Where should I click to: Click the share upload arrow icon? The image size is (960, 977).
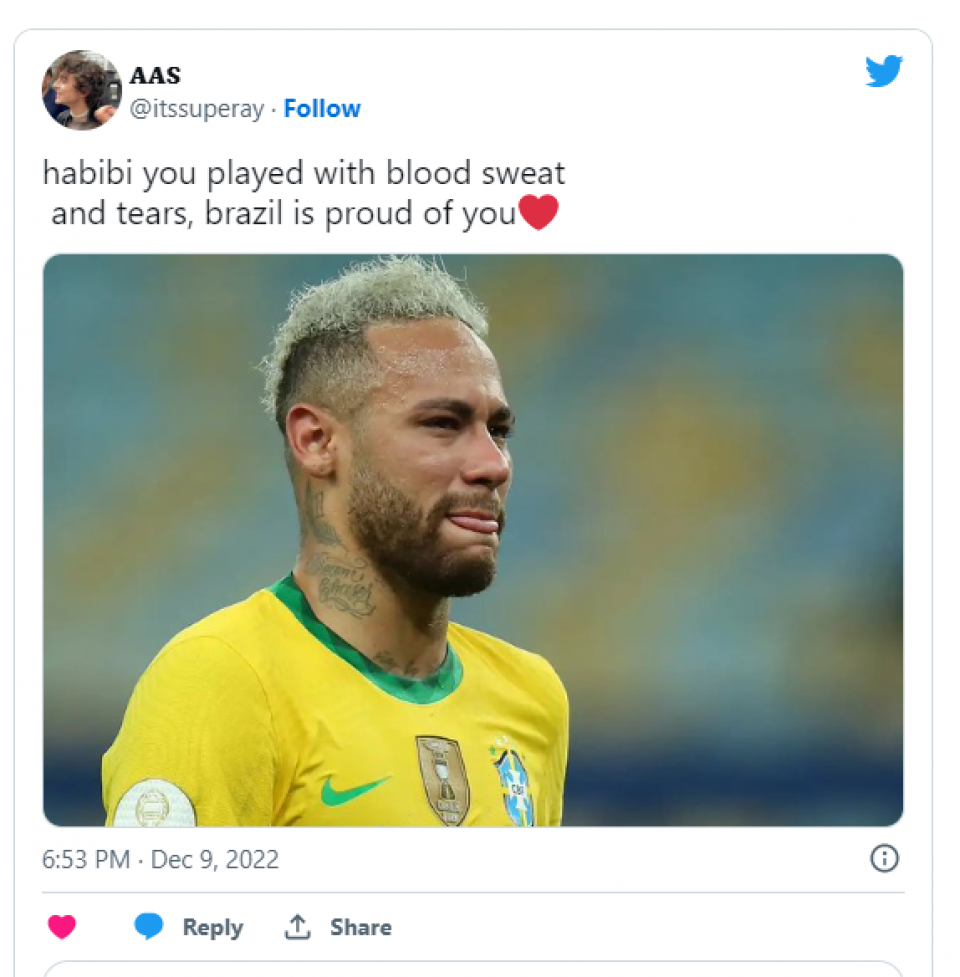coord(297,927)
